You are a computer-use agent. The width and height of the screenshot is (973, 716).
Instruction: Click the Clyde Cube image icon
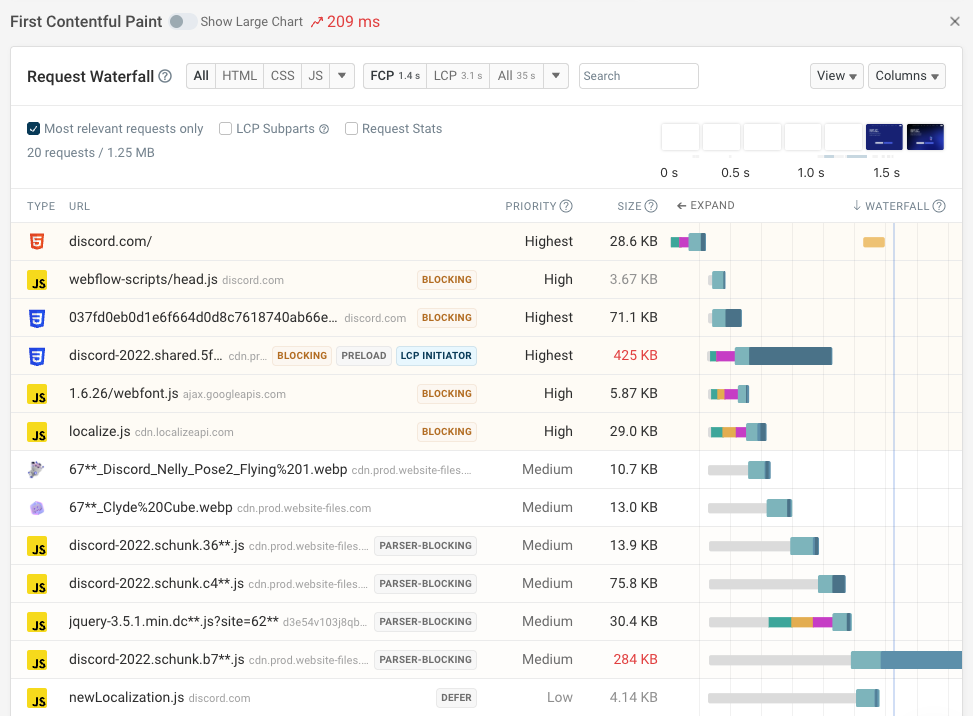37,508
